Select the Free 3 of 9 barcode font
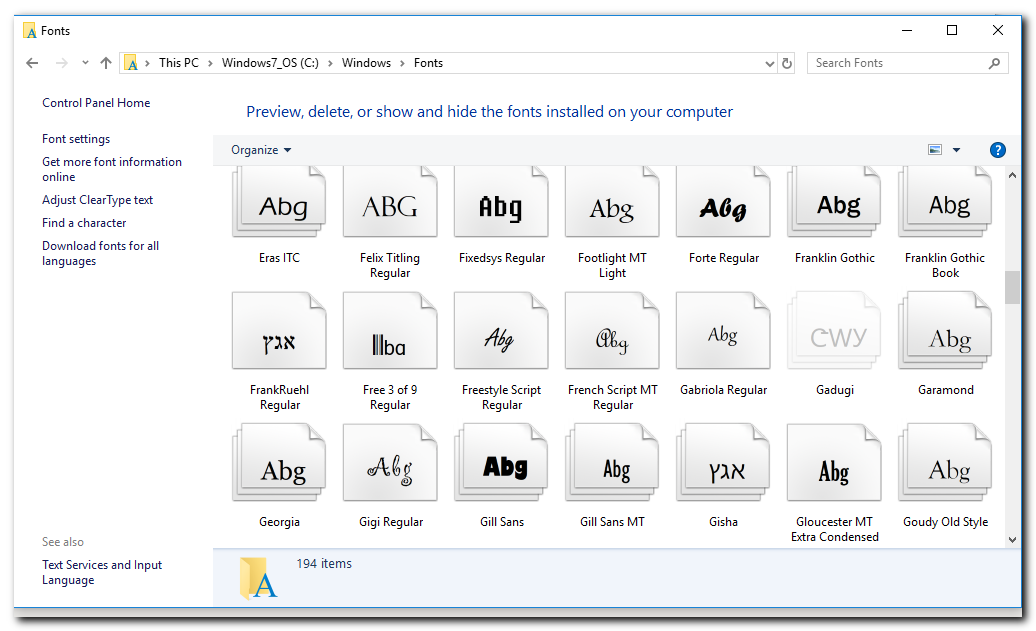This screenshot has width=1036, height=631. pyautogui.click(x=390, y=339)
